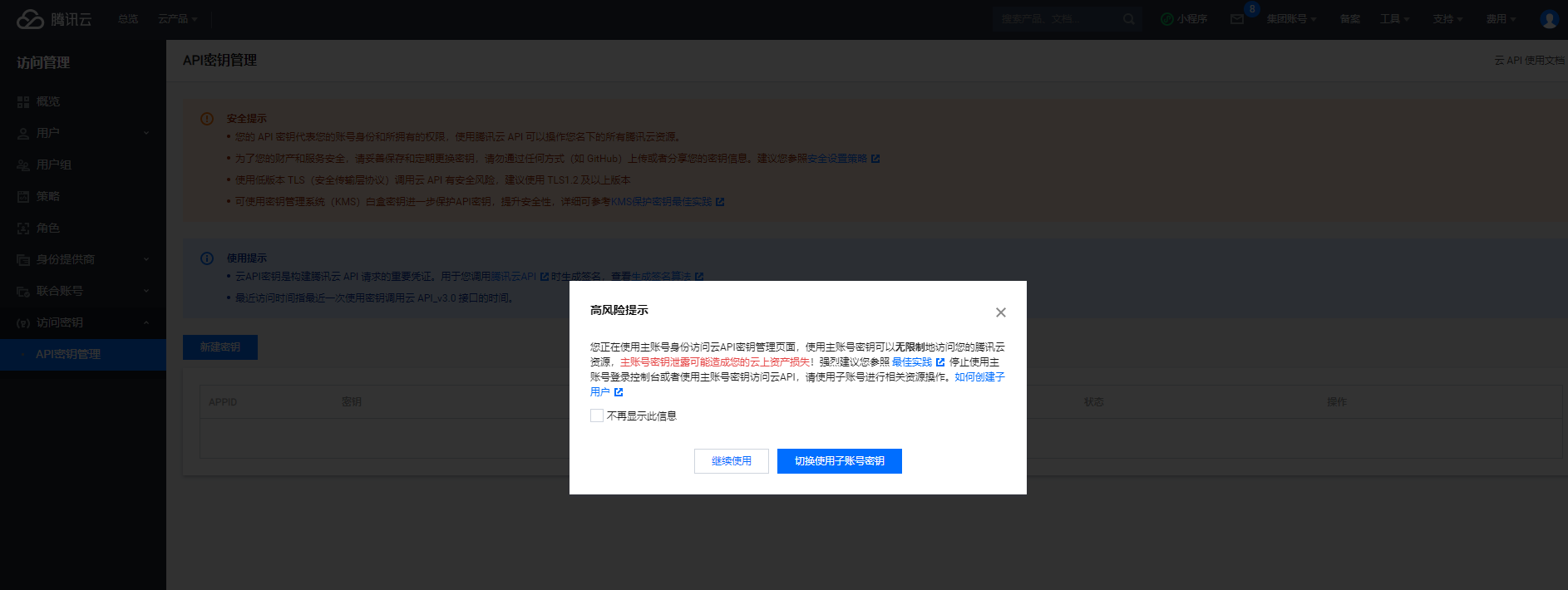Open the 最佳实践 link in the dialog

pos(912,362)
